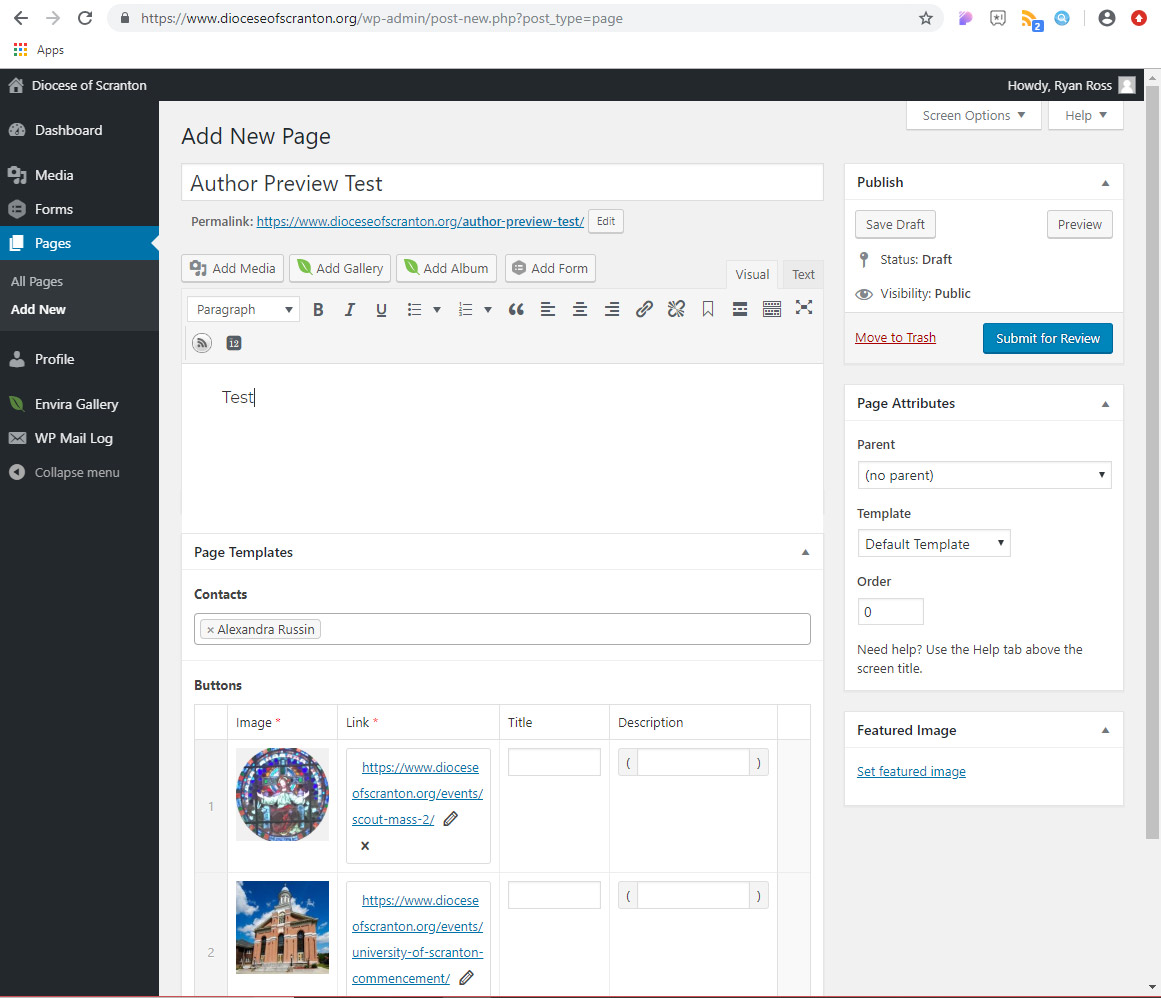The image size is (1161, 998).
Task: Toggle the editor toolbar kitchen sink
Action: 772,310
